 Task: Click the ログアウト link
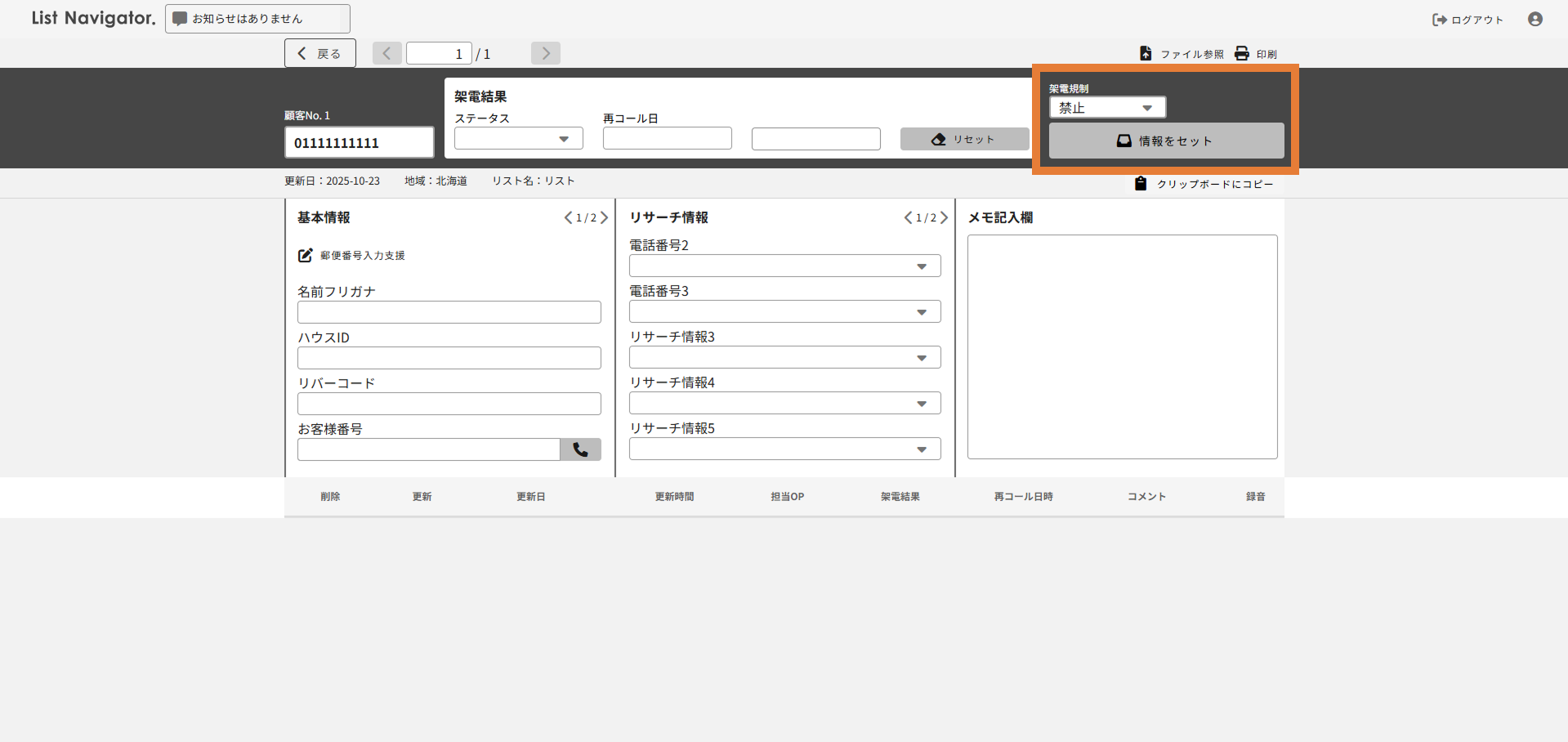[x=1467, y=20]
